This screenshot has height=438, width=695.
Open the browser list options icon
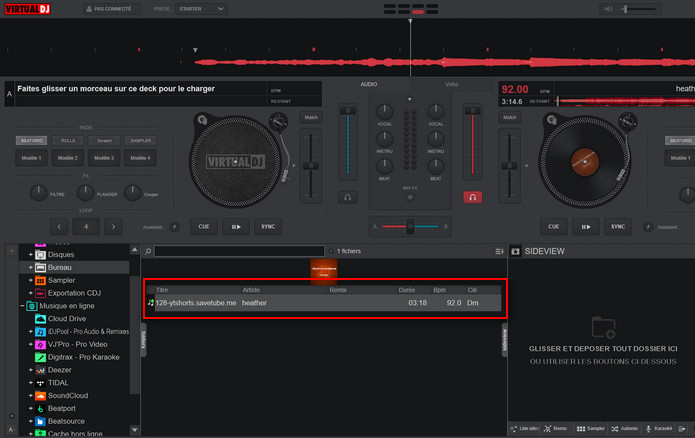[500, 251]
